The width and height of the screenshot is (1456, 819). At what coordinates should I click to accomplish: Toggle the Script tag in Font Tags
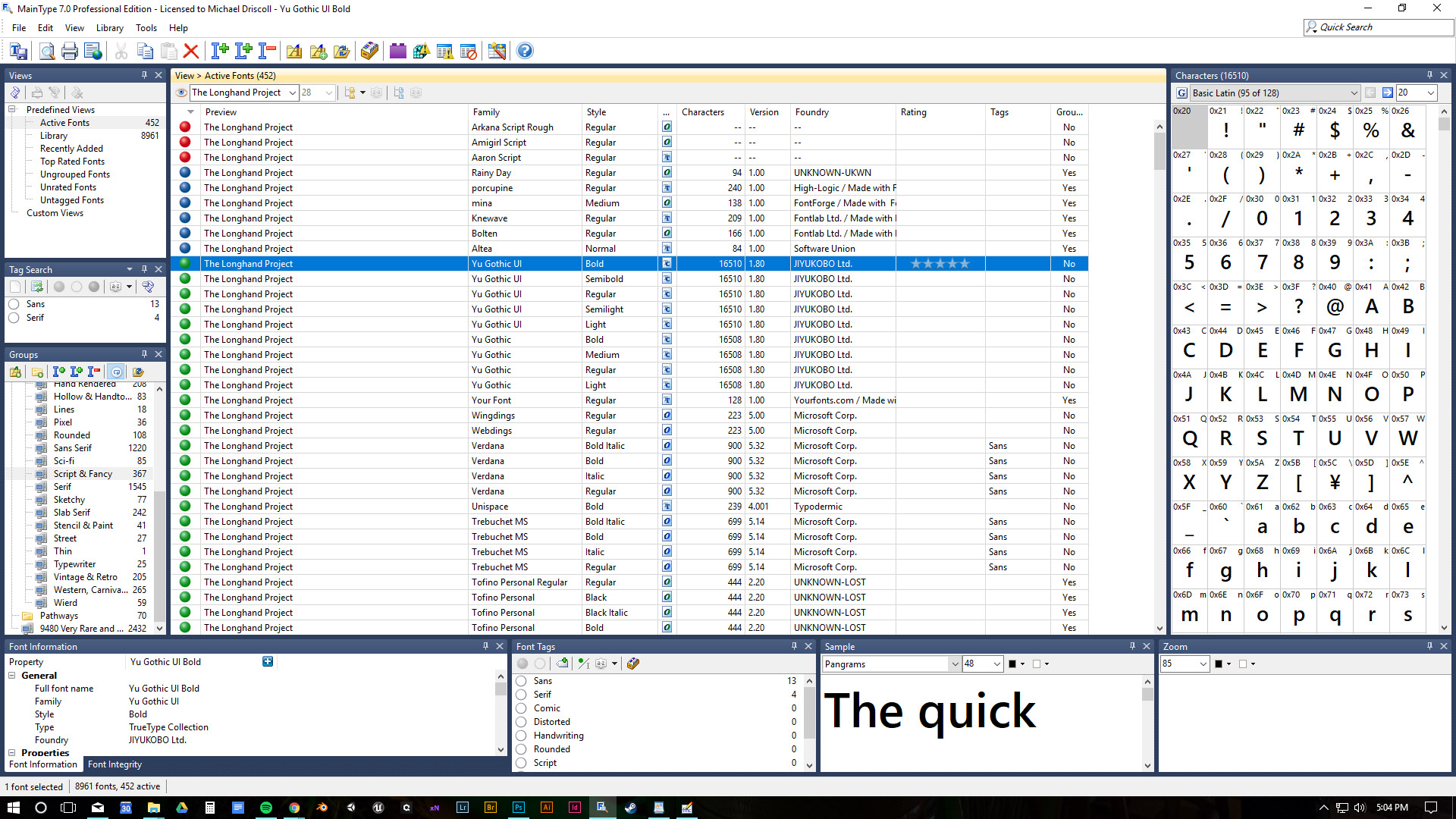click(x=521, y=763)
